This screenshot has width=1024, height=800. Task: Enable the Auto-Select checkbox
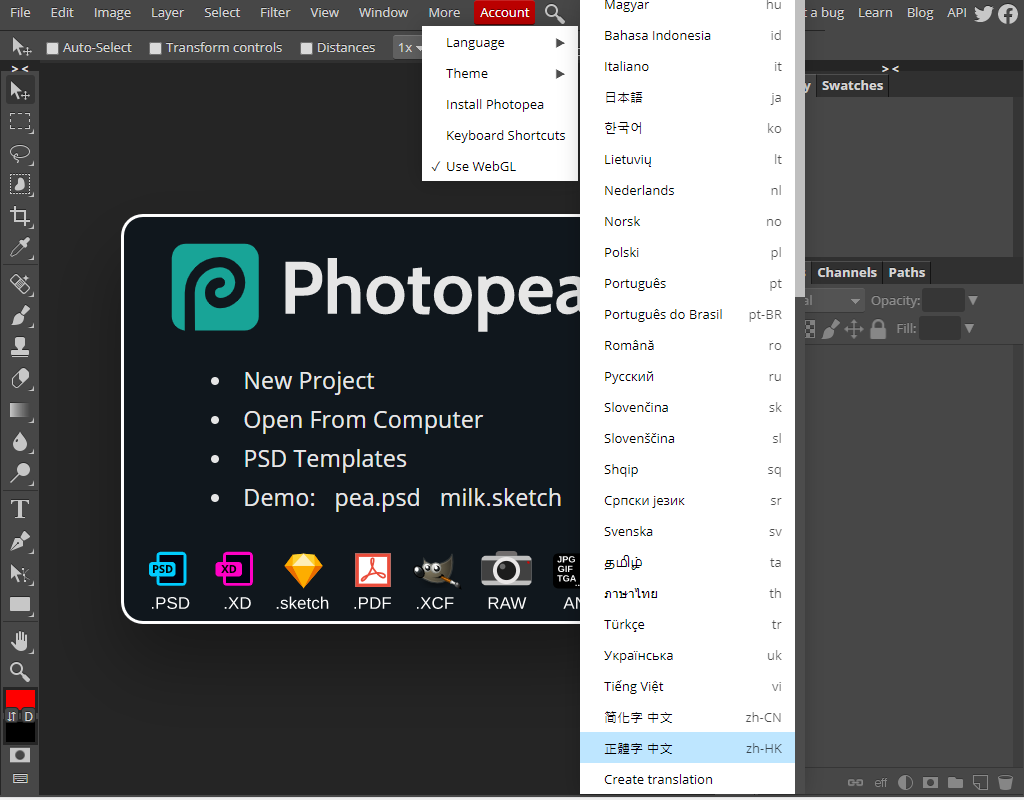53,48
